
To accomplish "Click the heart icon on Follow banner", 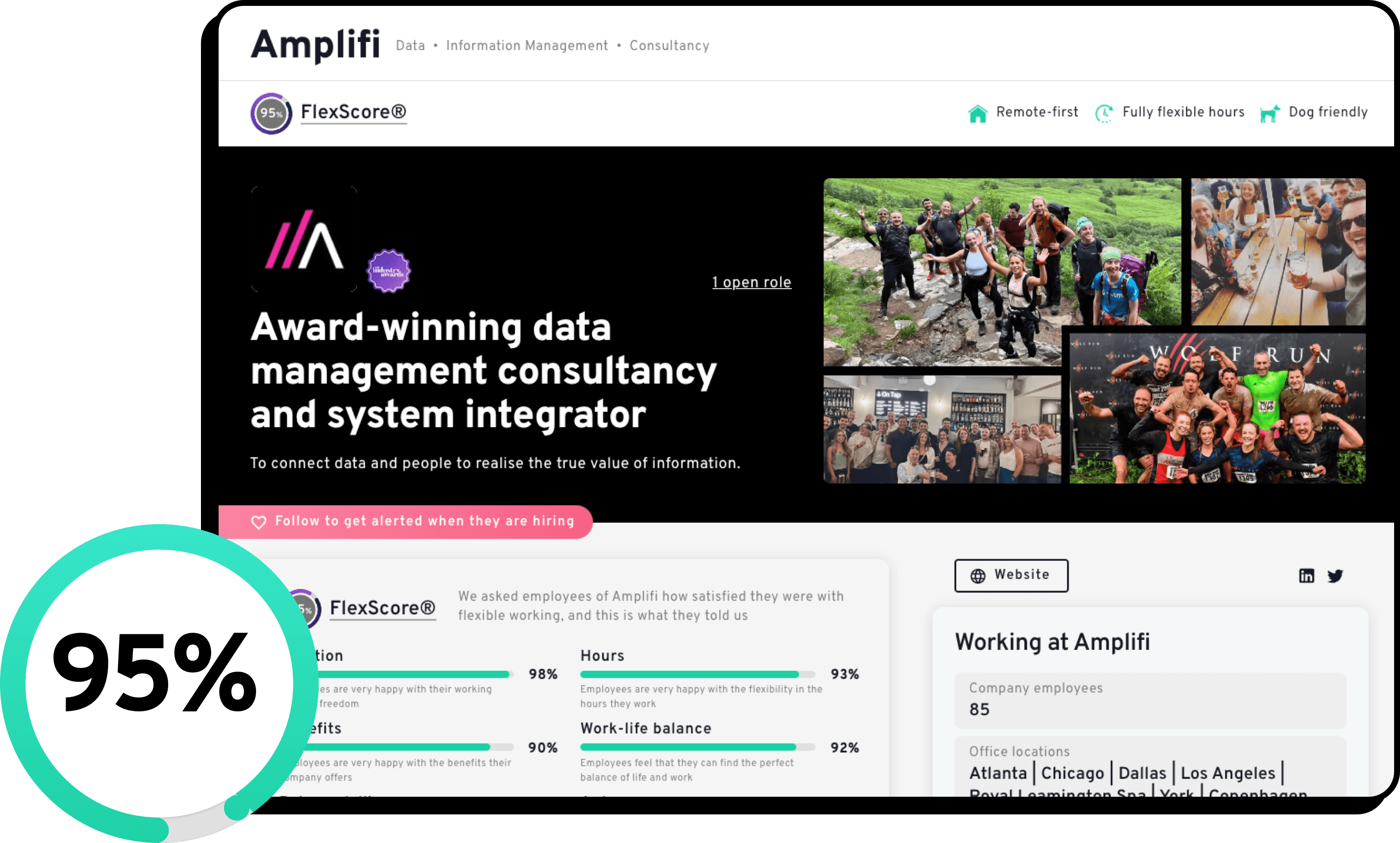I will (x=259, y=522).
